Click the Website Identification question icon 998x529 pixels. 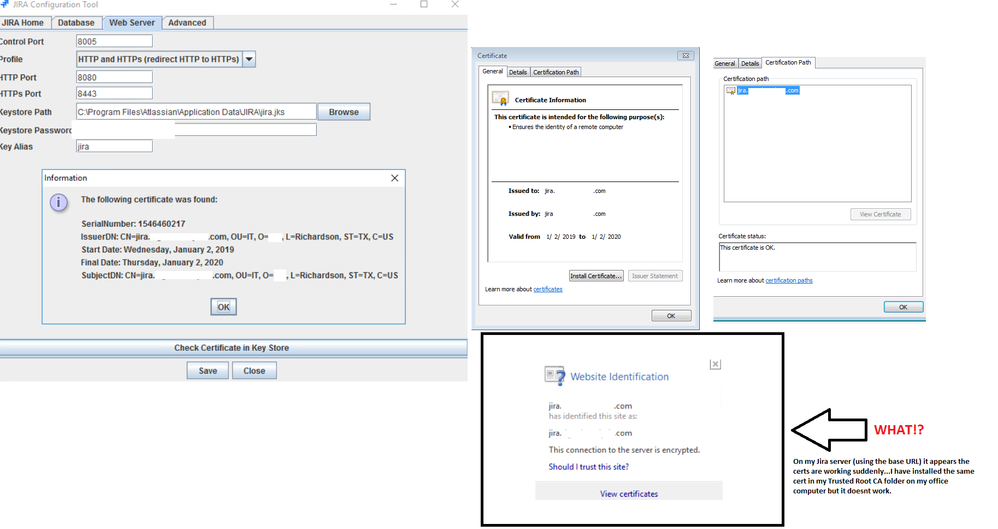tap(554, 375)
